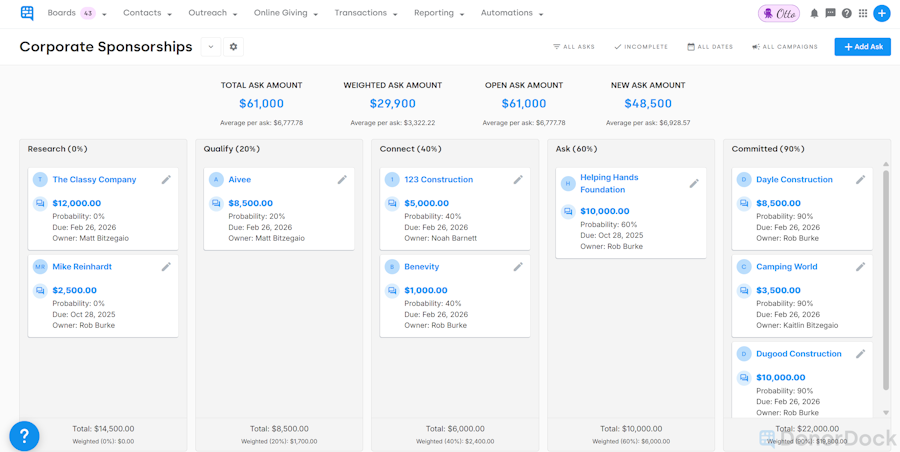Click the board settings gear icon
This screenshot has height=452, width=900.
tap(234, 47)
